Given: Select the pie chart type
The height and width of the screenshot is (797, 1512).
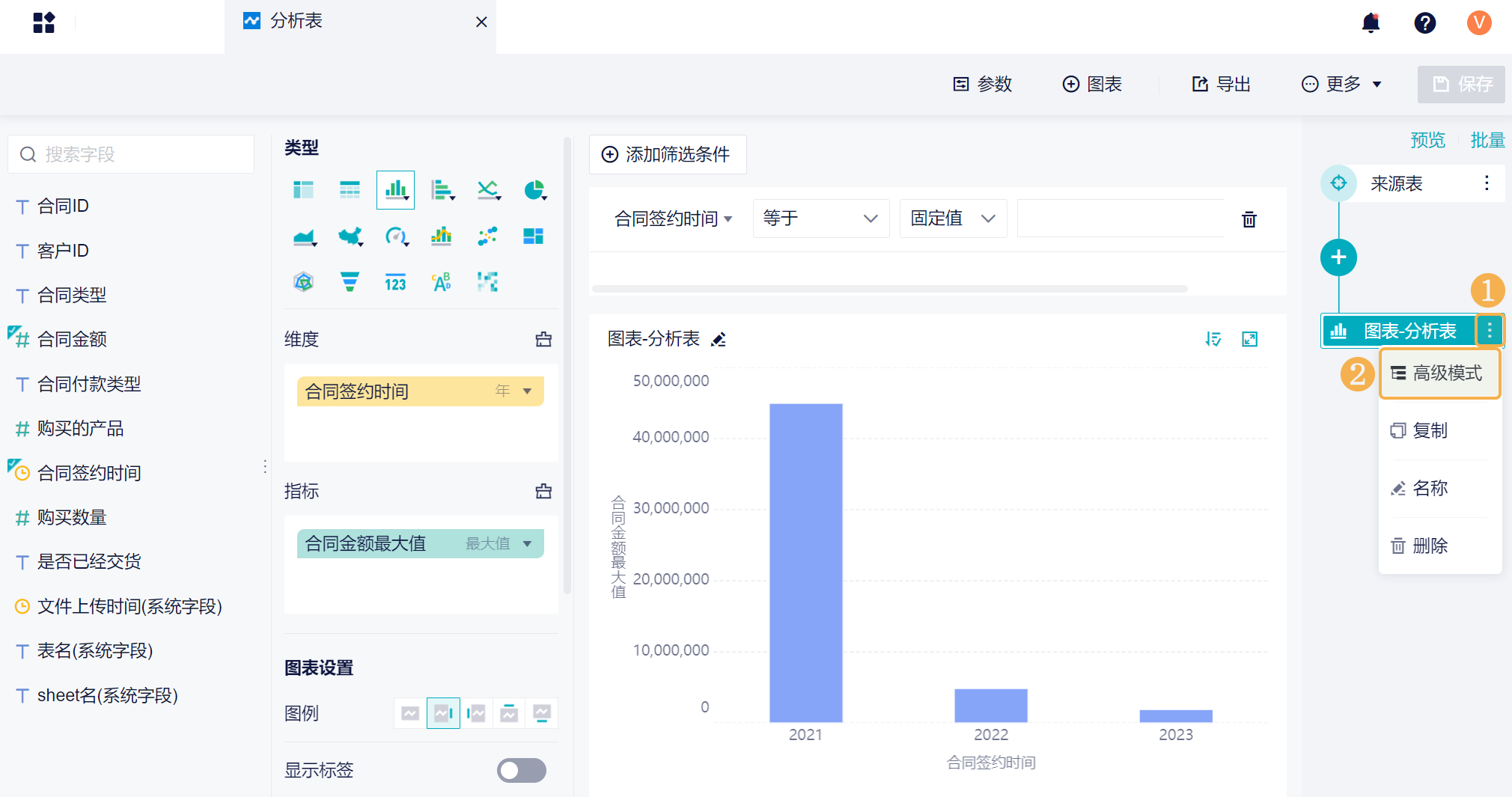Looking at the screenshot, I should click(x=534, y=190).
